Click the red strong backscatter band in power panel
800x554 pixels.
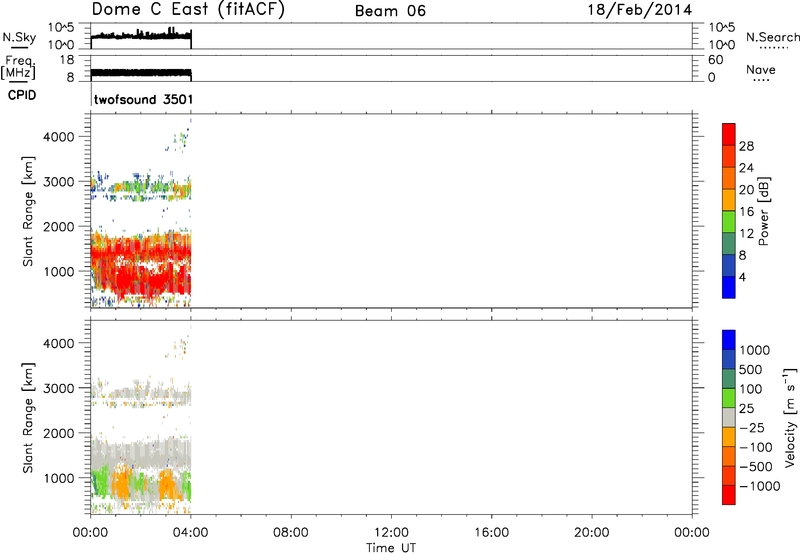point(141,265)
